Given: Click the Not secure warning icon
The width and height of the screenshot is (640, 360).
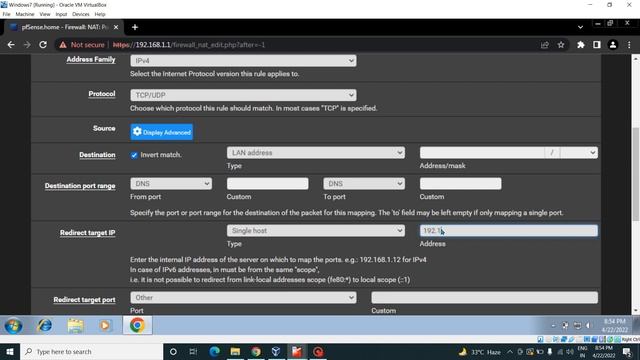Looking at the screenshot, I should pyautogui.click(x=63, y=45).
